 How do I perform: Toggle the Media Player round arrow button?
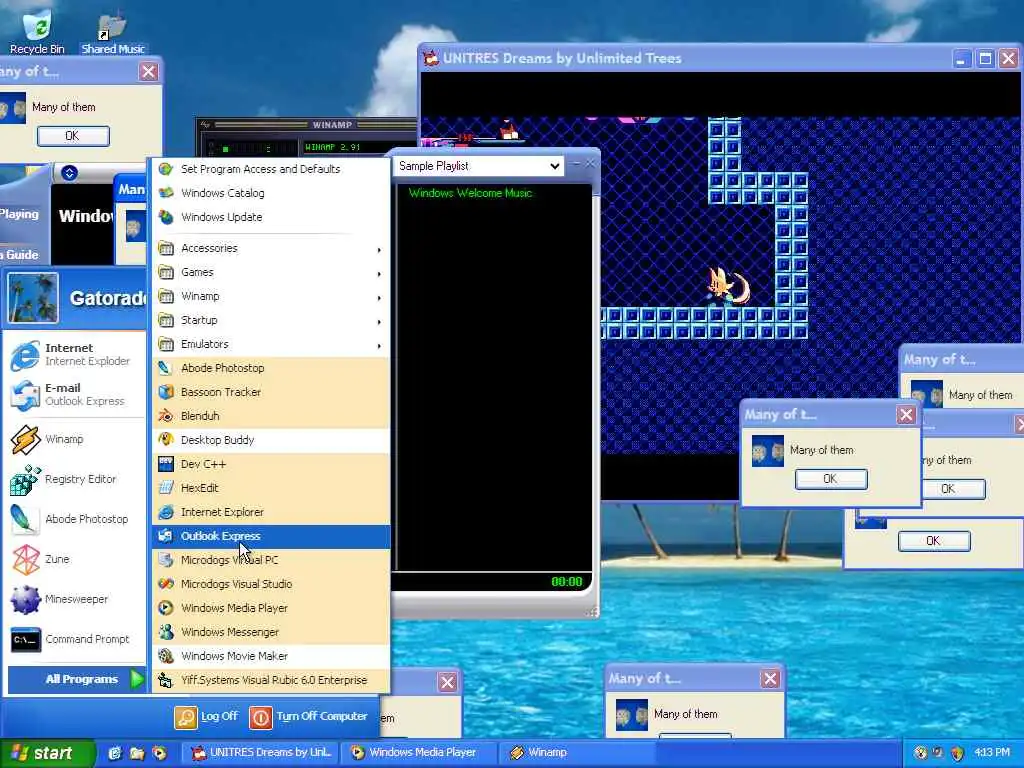(x=69, y=173)
